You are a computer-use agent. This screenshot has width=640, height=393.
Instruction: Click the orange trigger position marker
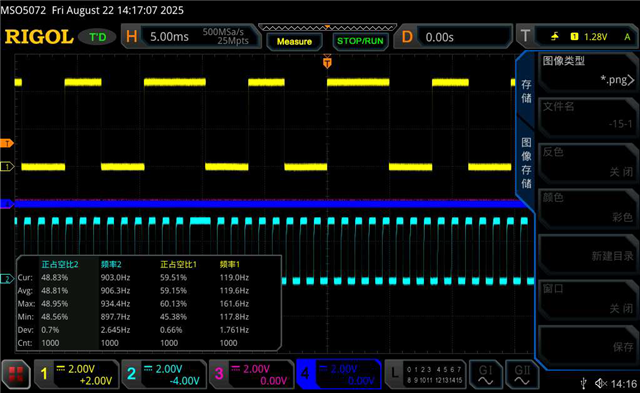tap(327, 62)
